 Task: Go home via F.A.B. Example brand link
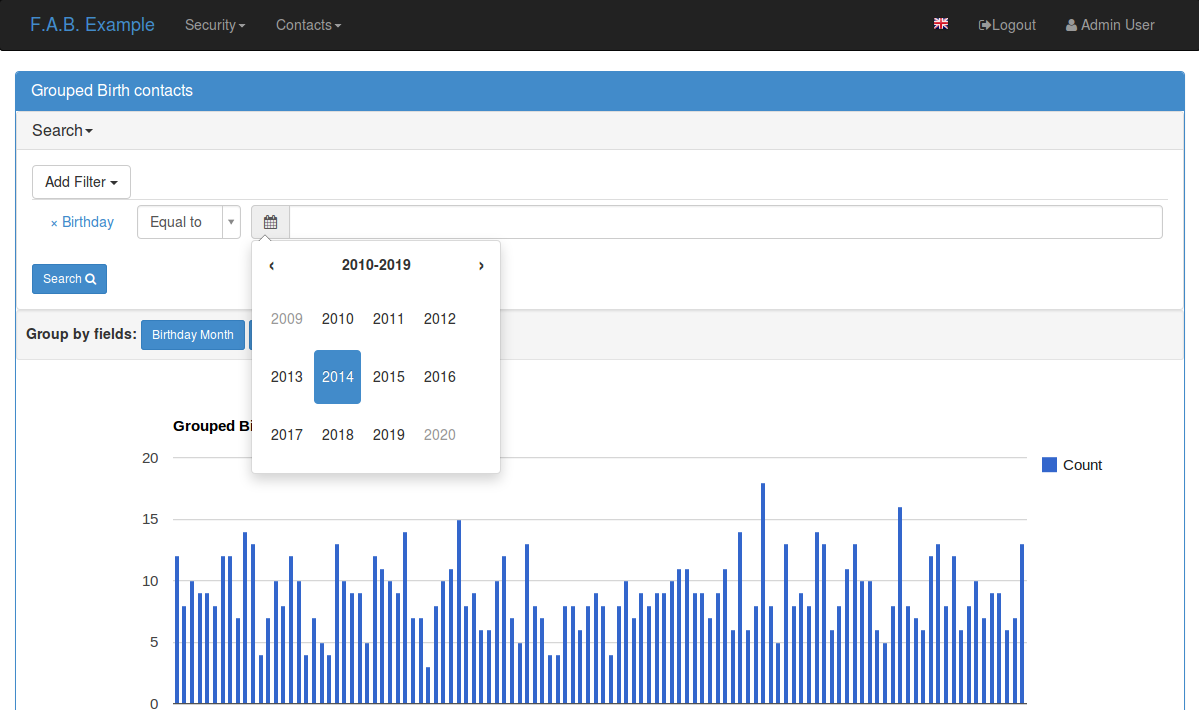[92, 24]
